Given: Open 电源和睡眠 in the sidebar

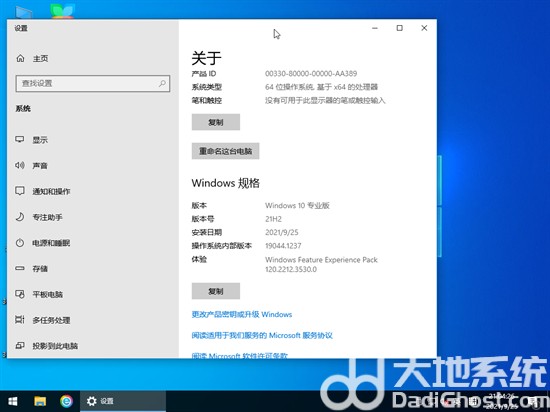Looking at the screenshot, I should point(51,243).
